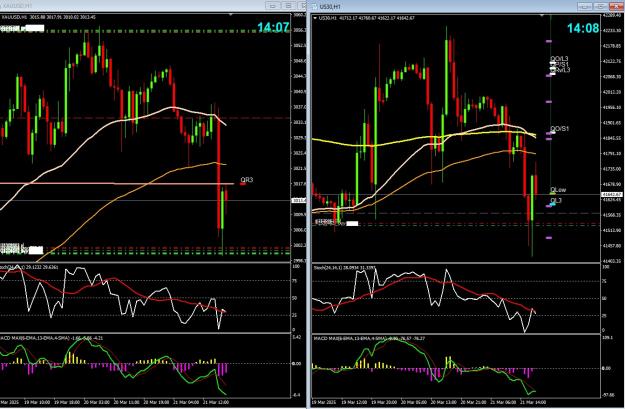The width and height of the screenshot is (625, 409).
Task: Click the US30,H1 chart window icon
Action: (x=314, y=6)
